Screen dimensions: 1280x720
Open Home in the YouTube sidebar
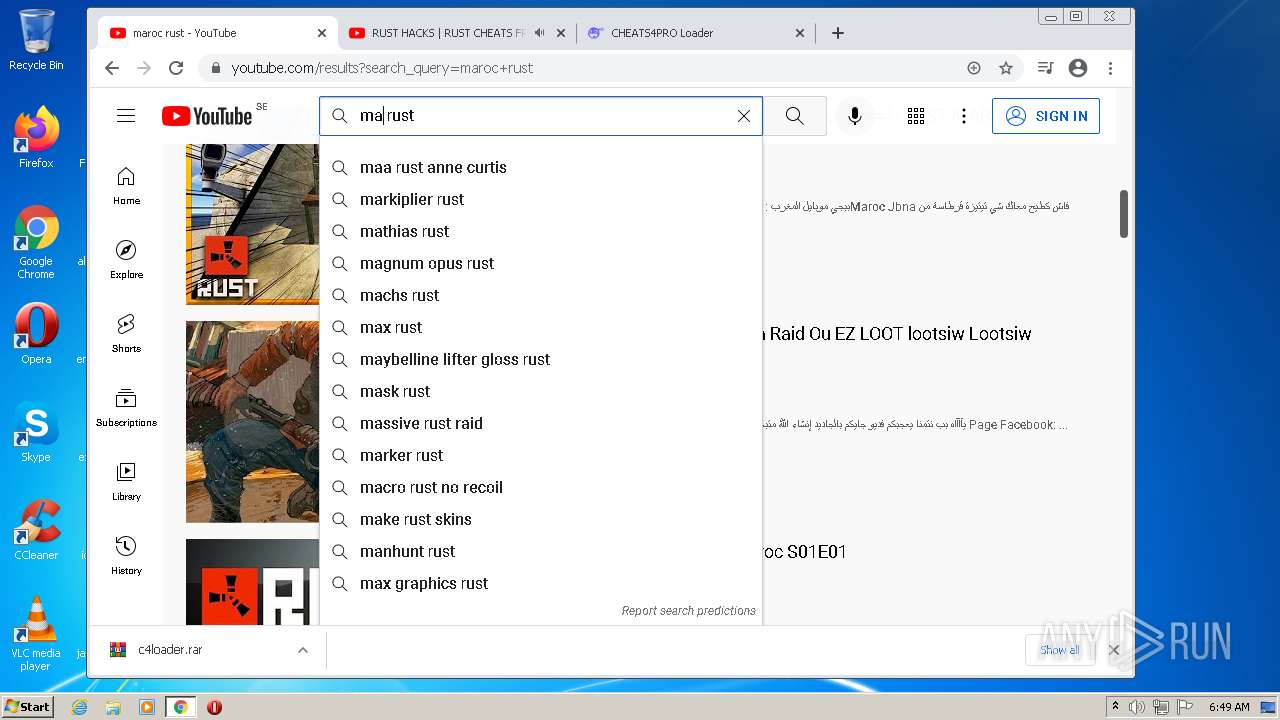127,186
